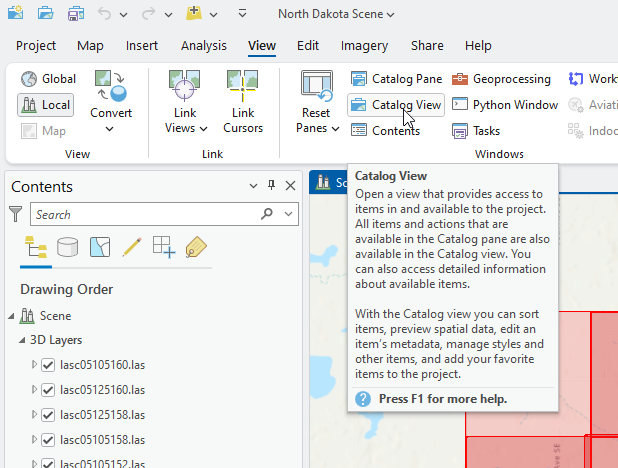The width and height of the screenshot is (618, 468).
Task: Open the Customize Quick Access Toolbar menu
Action: [x=242, y=14]
